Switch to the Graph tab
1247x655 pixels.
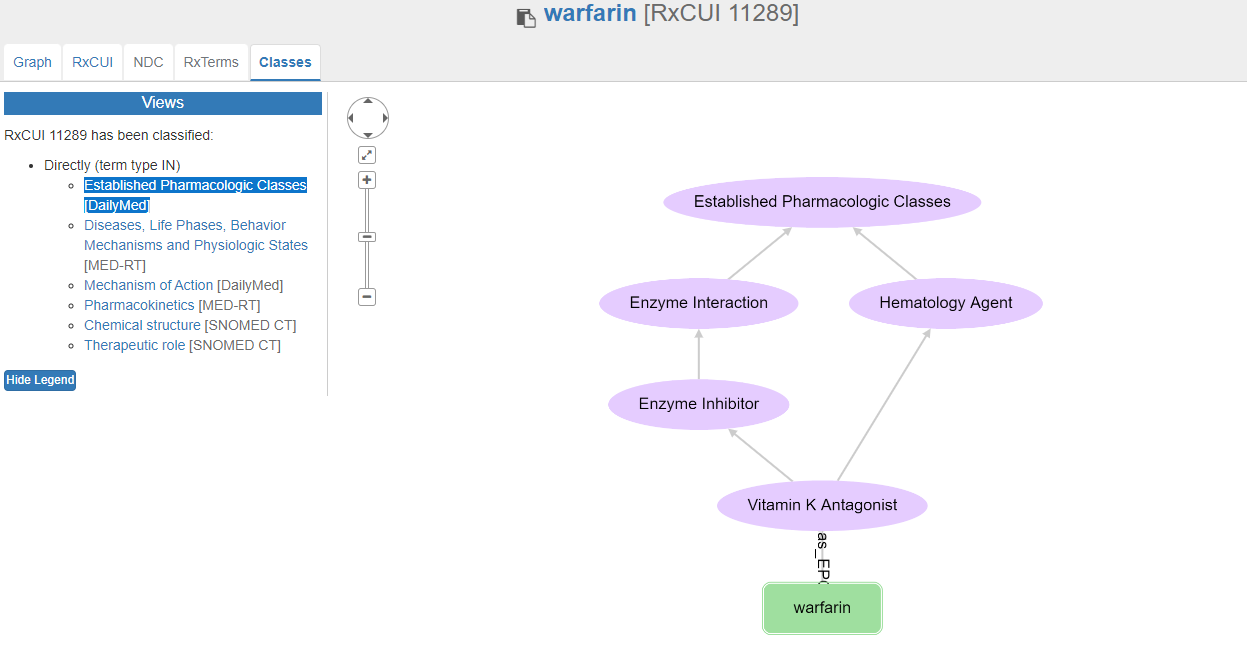[x=32, y=62]
